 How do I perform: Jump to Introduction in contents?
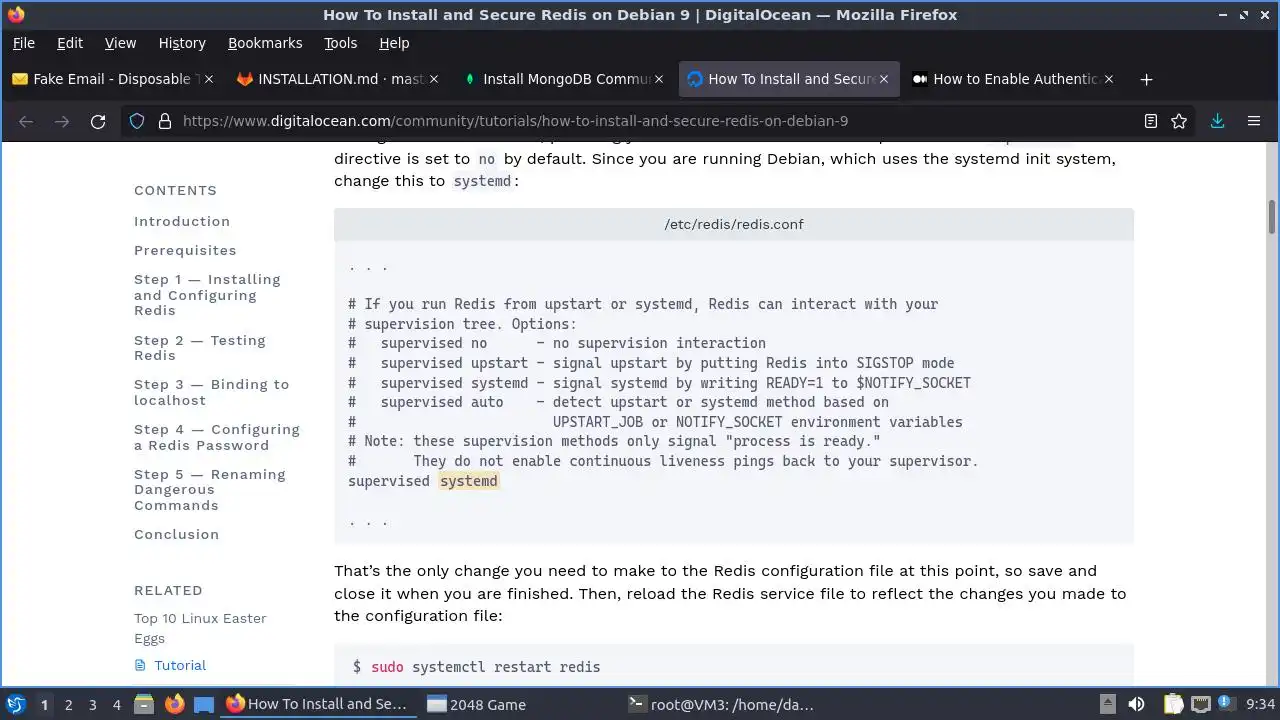[x=182, y=221]
